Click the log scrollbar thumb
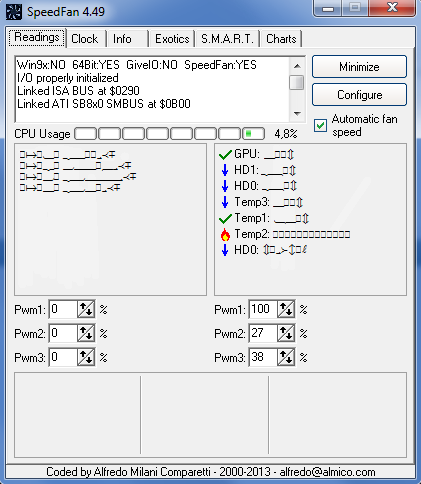The height and width of the screenshot is (484, 421). [297, 82]
